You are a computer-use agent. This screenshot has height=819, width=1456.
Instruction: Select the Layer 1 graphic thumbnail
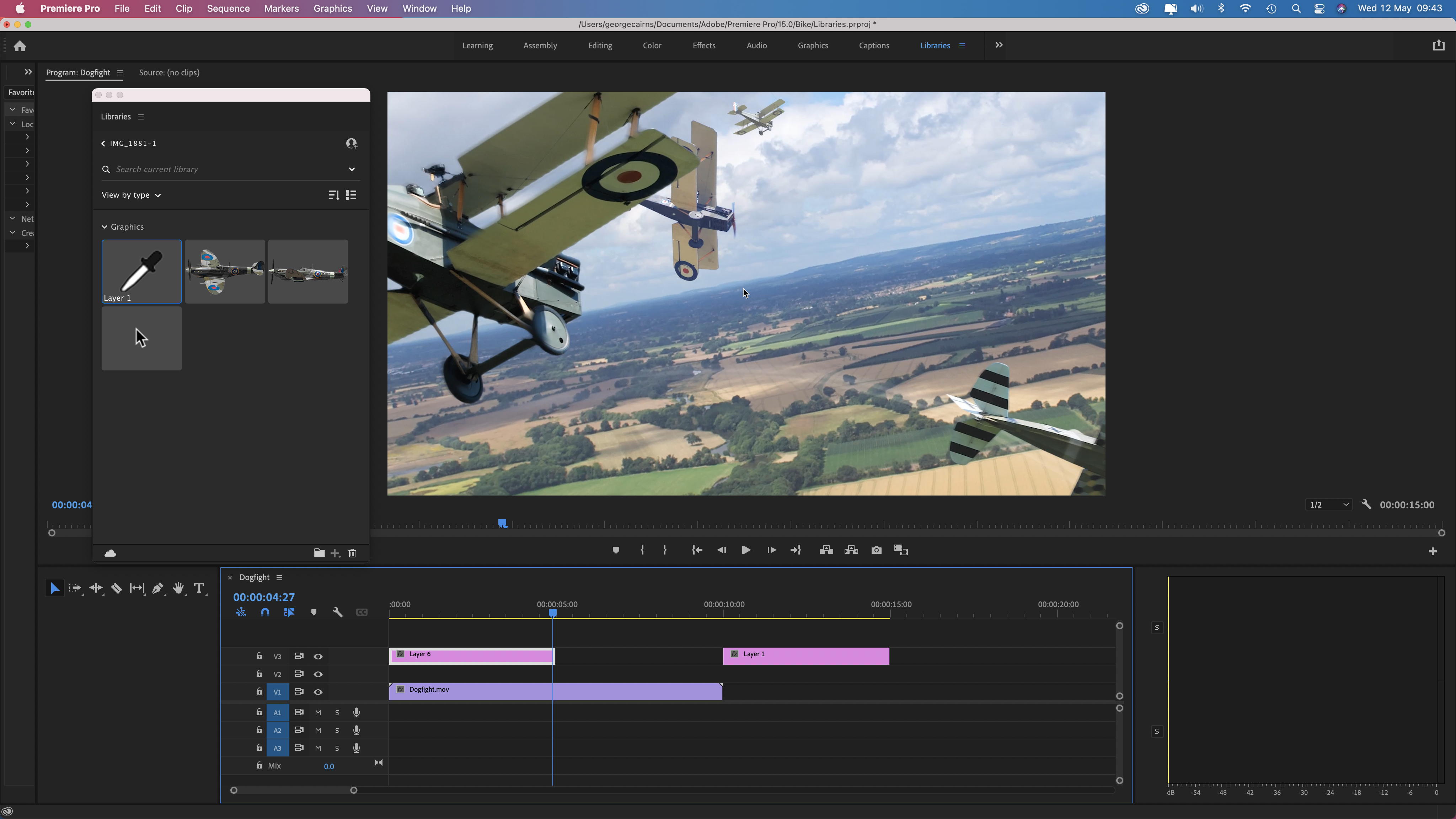coord(141,270)
